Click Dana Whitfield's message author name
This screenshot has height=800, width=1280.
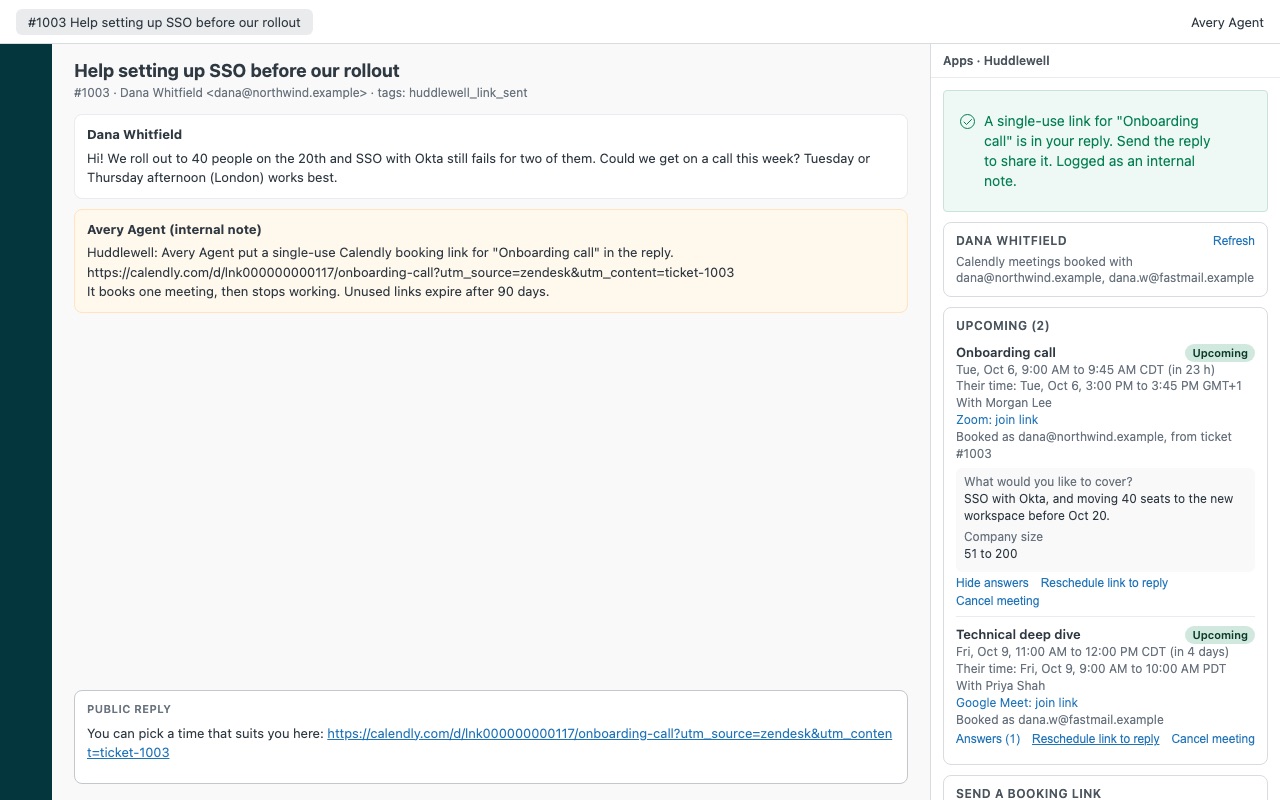(134, 135)
